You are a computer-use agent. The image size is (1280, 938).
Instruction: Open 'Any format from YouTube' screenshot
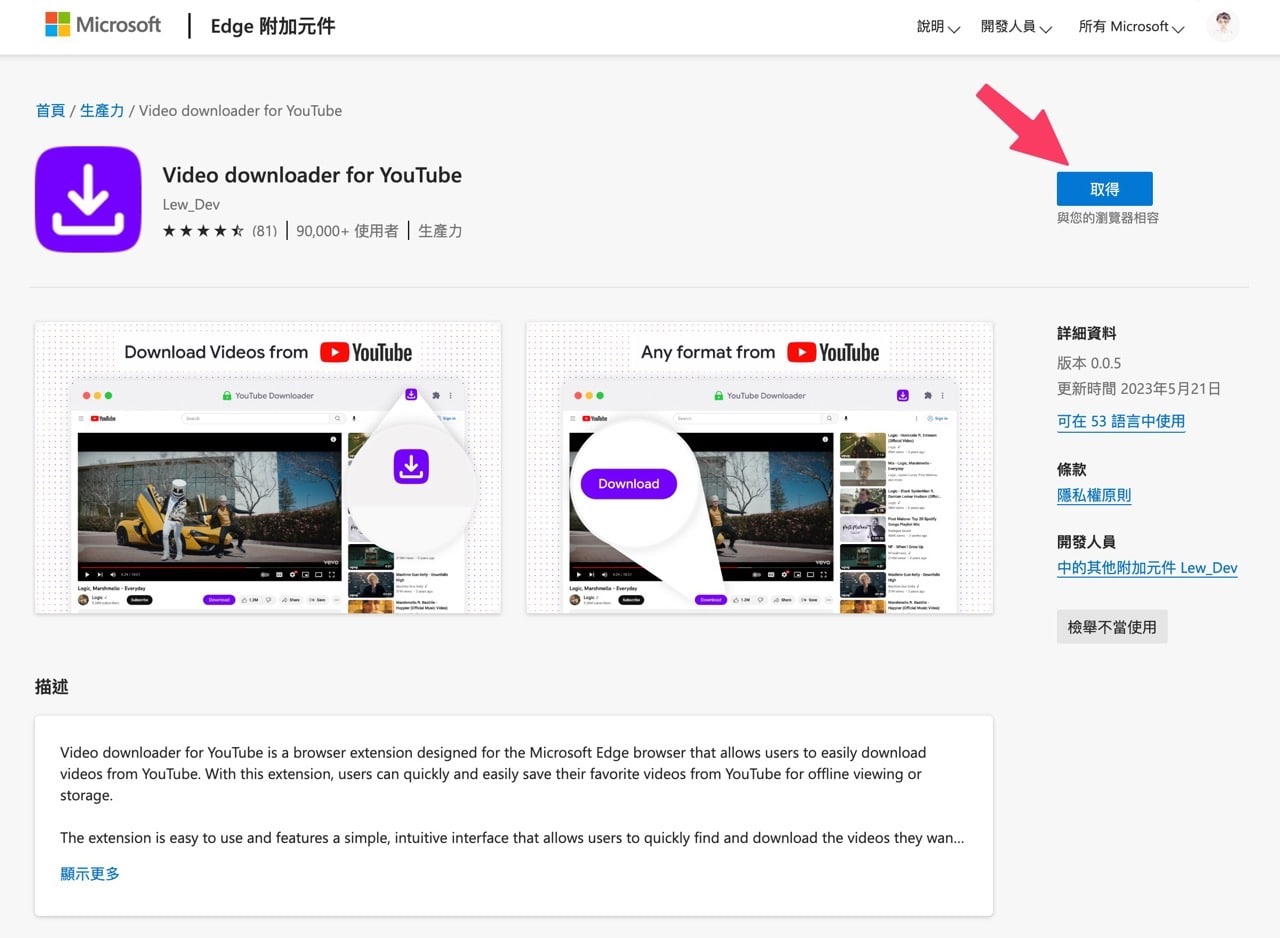pos(759,468)
